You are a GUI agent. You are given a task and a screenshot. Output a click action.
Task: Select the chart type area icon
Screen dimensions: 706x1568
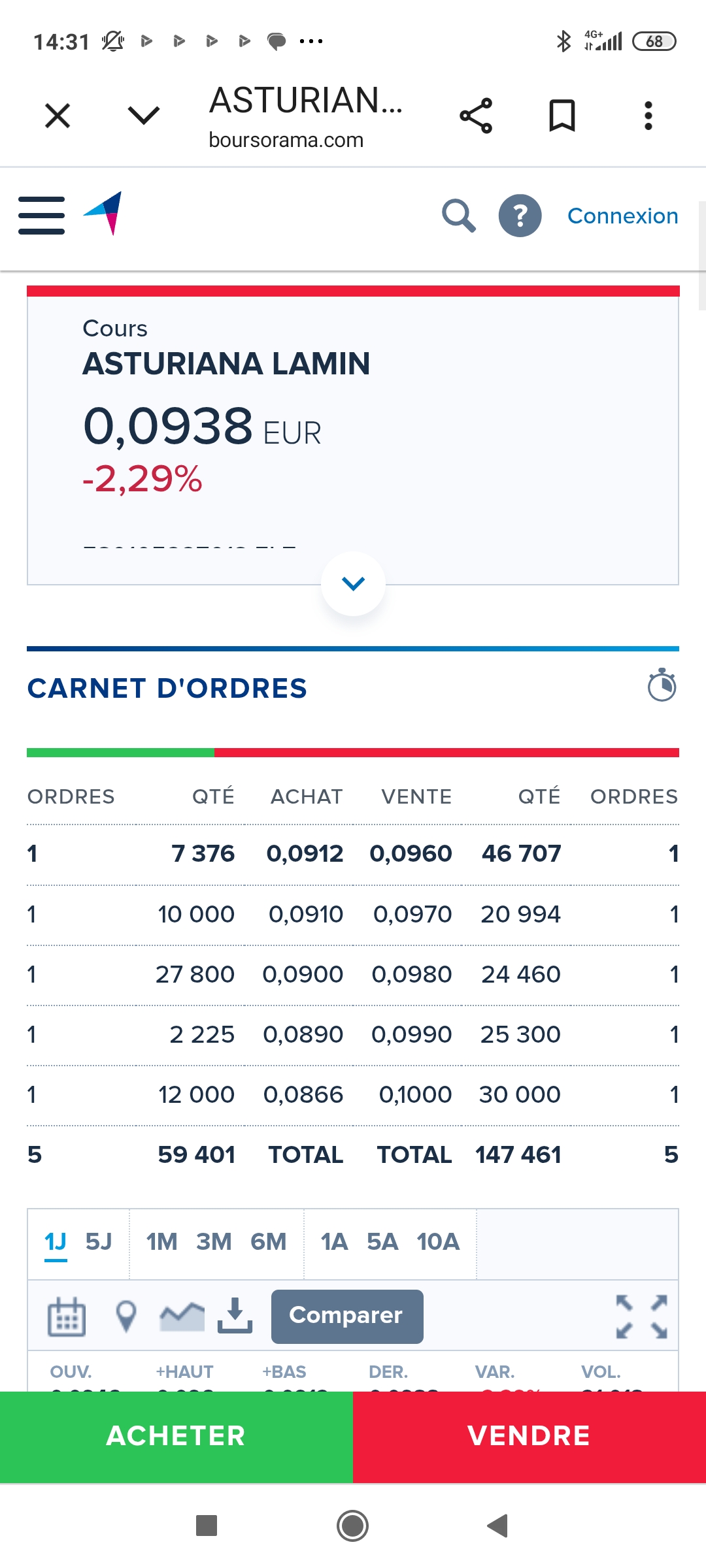[x=182, y=1316]
